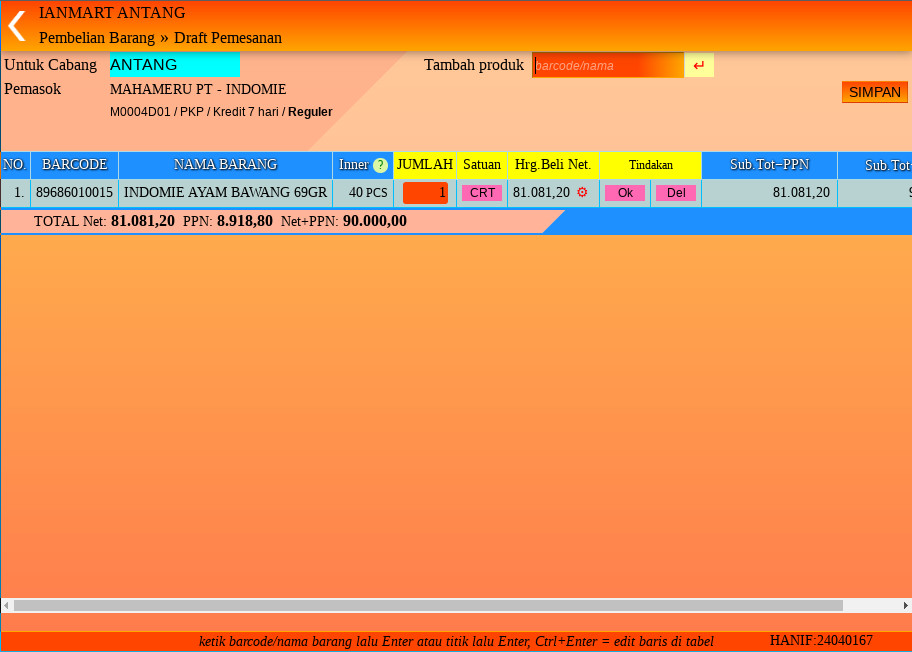Click the back chevron arrow icon
The height and width of the screenshot is (652, 912).
coord(17,26)
